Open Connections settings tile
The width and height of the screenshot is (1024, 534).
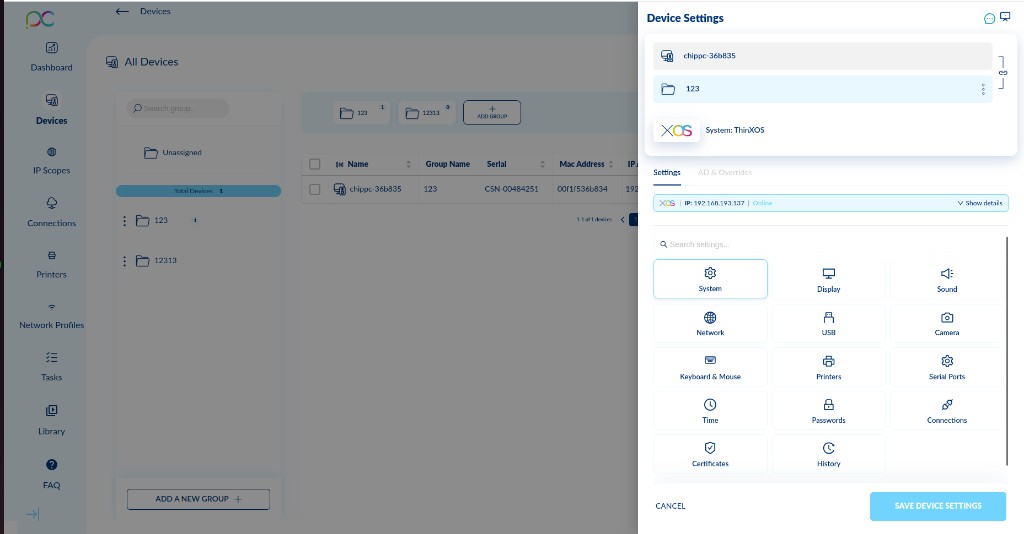point(946,411)
